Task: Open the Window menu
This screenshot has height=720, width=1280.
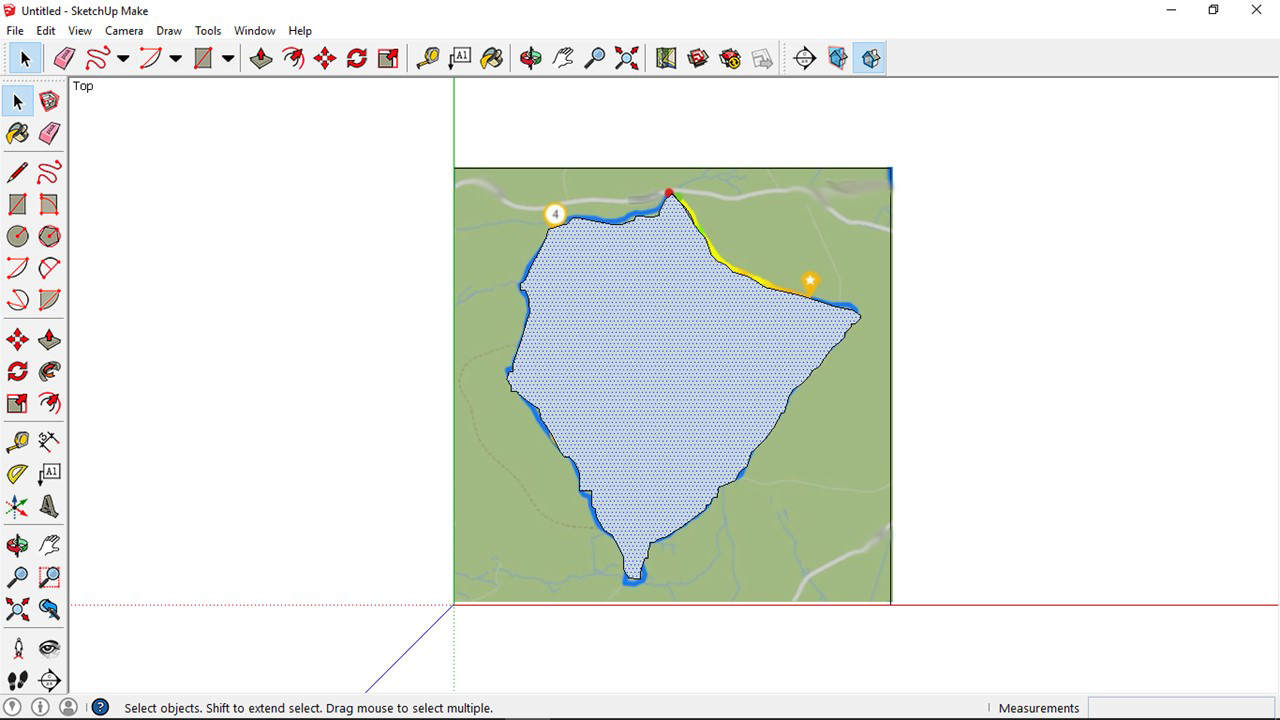Action: tap(255, 31)
